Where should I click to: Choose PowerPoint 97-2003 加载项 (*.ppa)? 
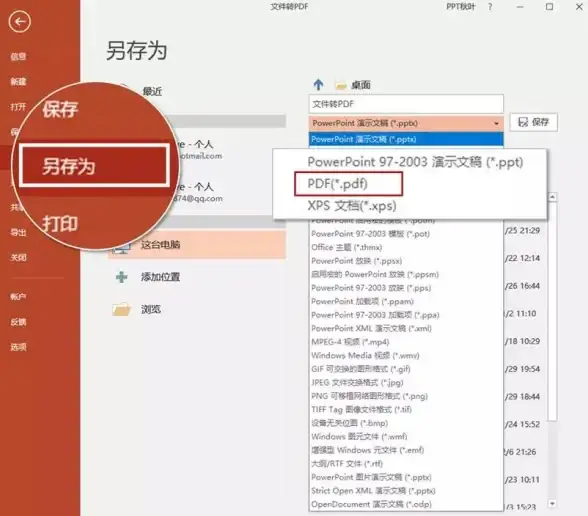375,315
